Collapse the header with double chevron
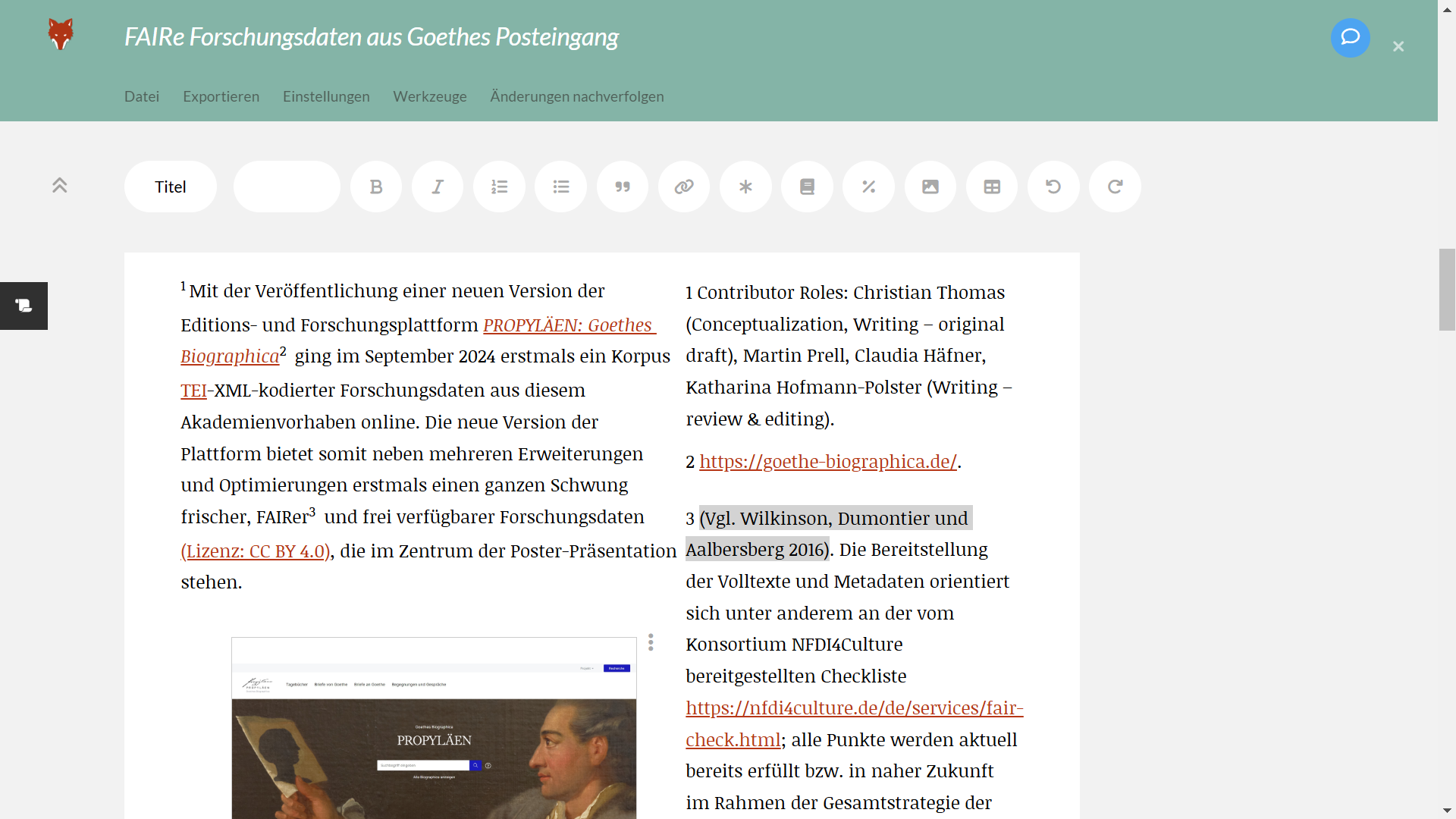Image resolution: width=1456 pixels, height=819 pixels. pos(60,185)
